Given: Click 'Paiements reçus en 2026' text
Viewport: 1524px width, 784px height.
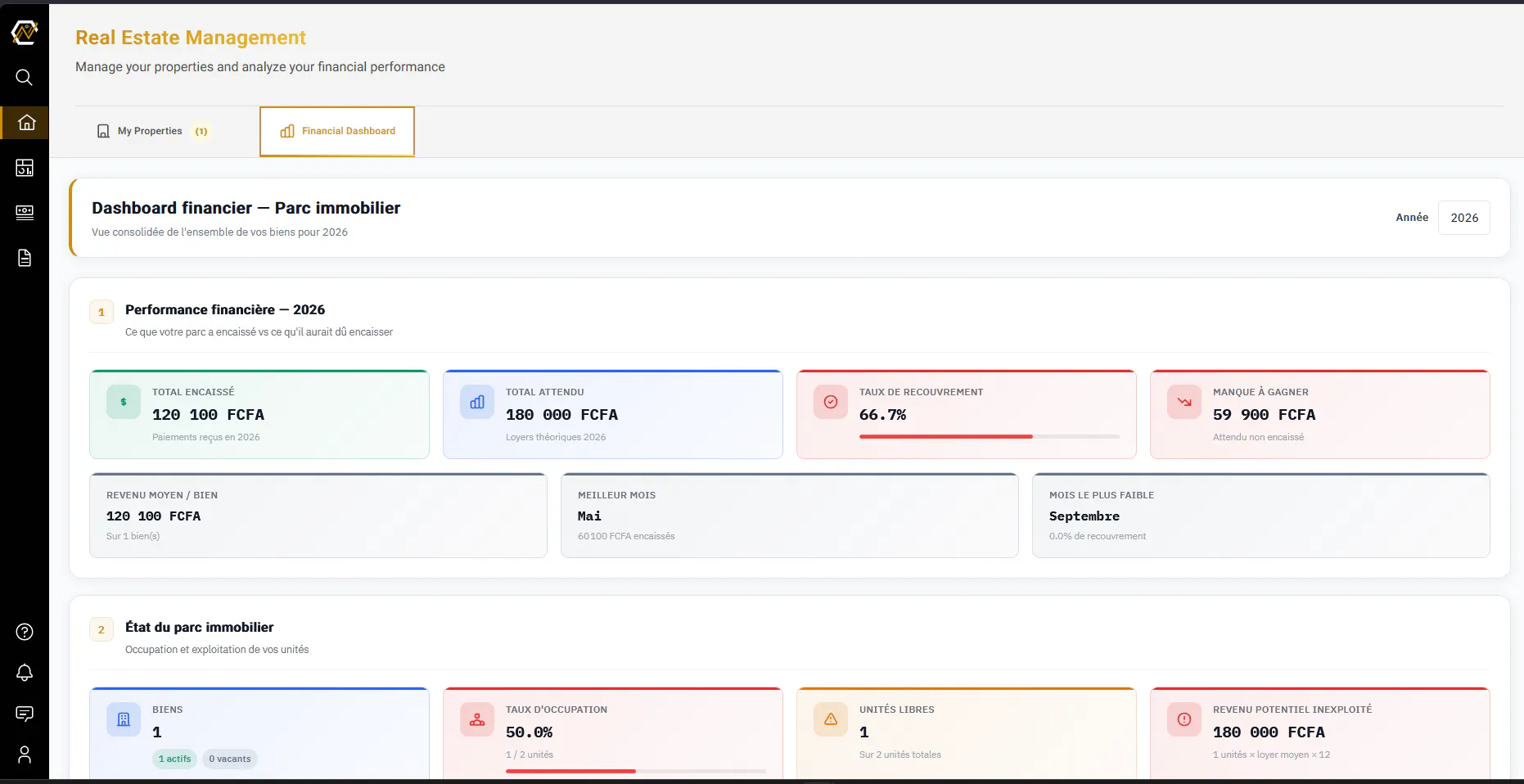Looking at the screenshot, I should pyautogui.click(x=206, y=437).
